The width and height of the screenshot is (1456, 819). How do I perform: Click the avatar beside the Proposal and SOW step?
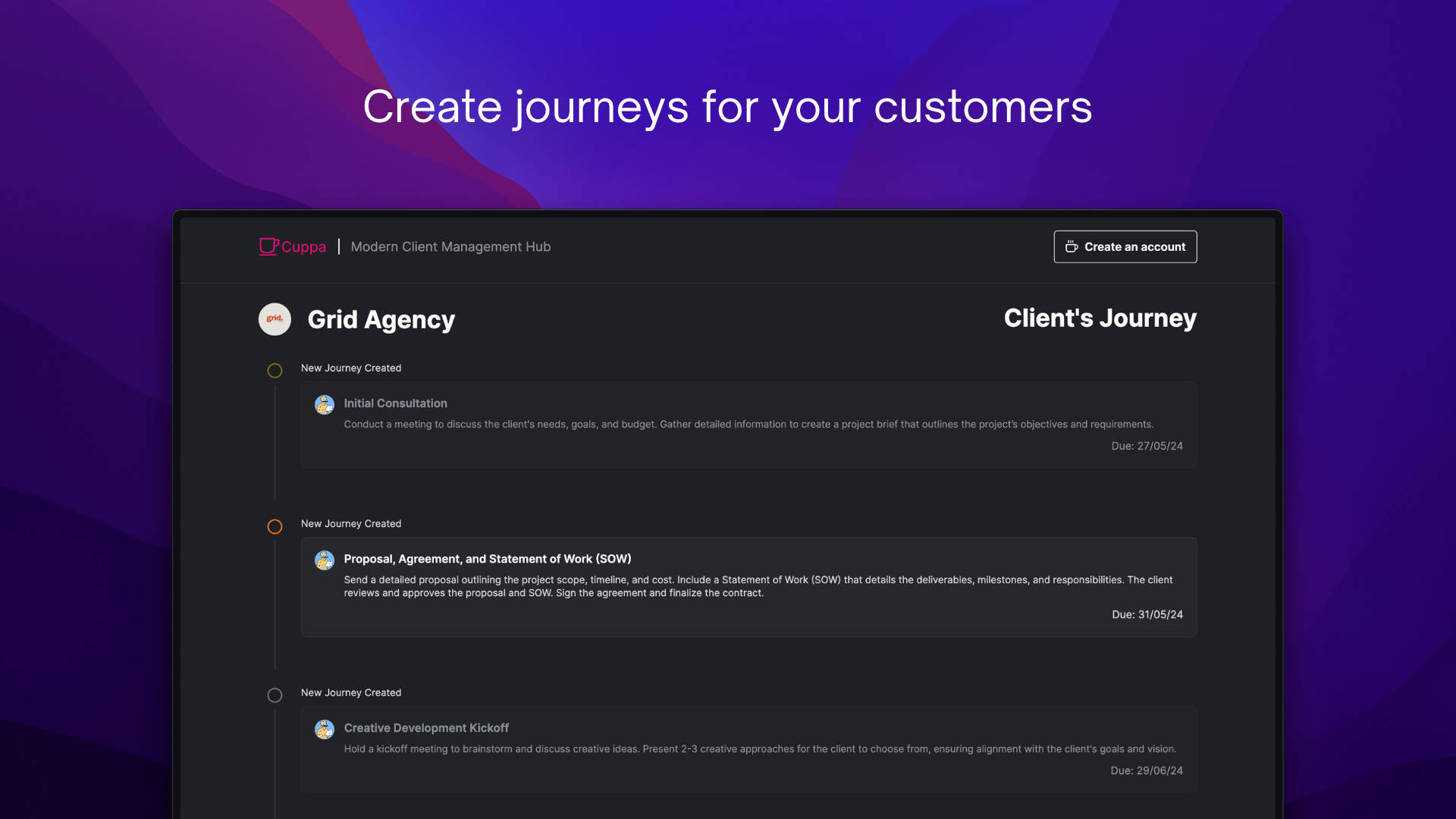[325, 560]
